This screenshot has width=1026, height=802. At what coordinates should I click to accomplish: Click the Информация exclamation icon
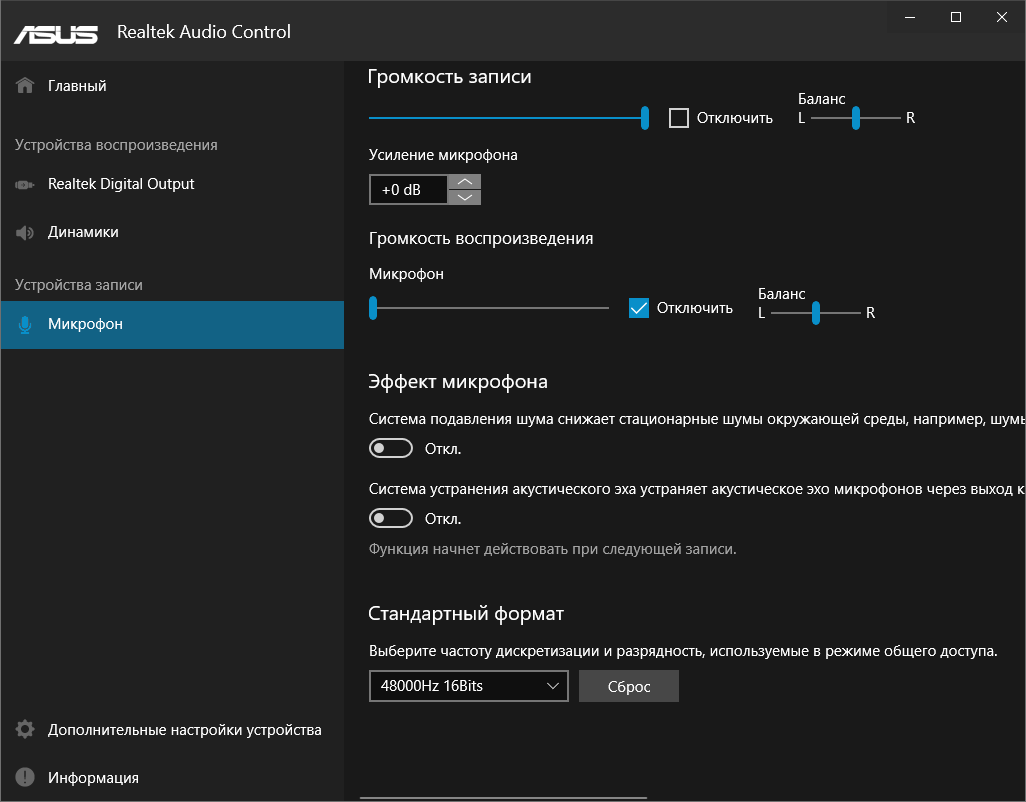coord(26,778)
